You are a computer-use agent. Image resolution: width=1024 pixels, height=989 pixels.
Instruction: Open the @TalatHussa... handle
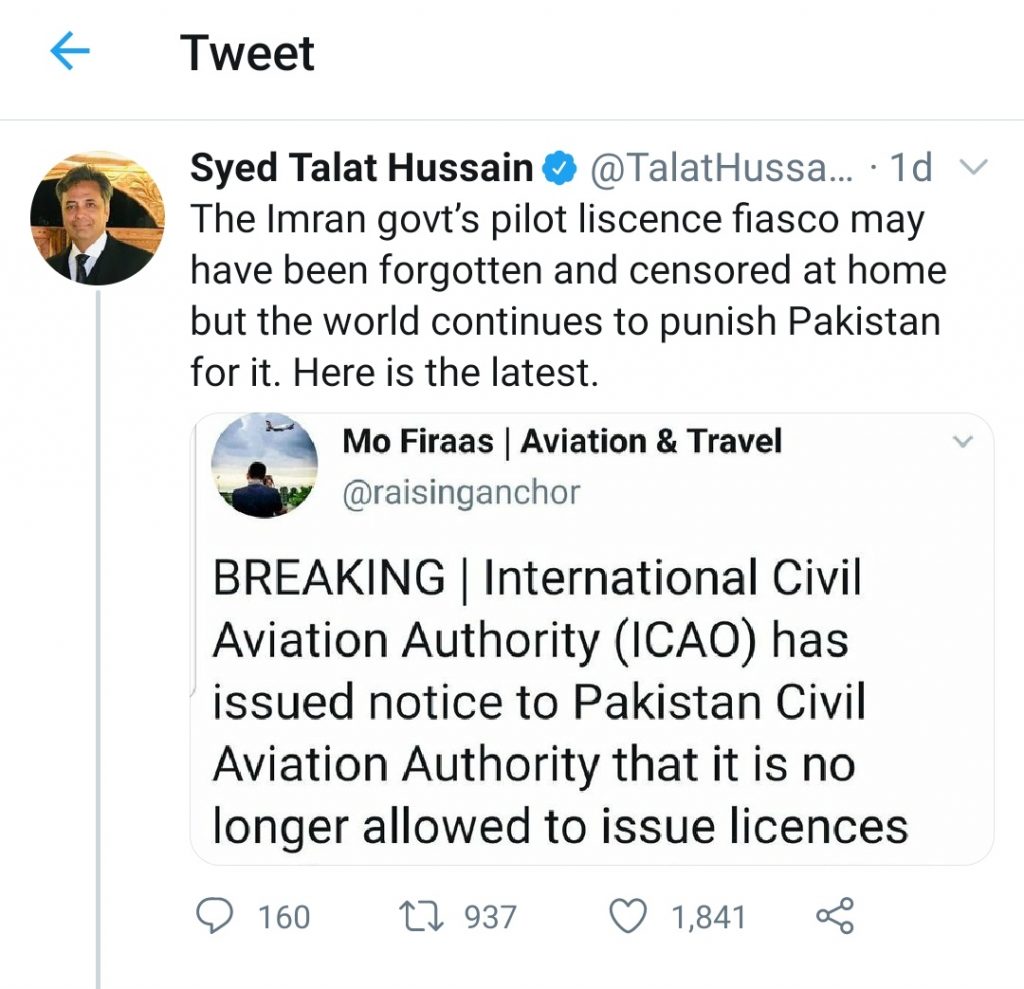[x=720, y=169]
